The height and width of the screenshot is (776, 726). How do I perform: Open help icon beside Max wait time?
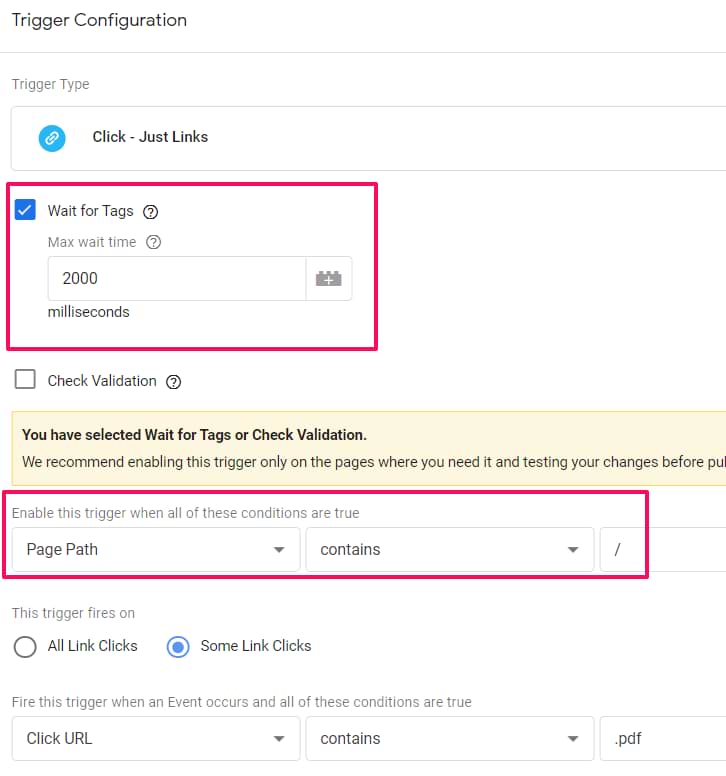pyautogui.click(x=153, y=242)
